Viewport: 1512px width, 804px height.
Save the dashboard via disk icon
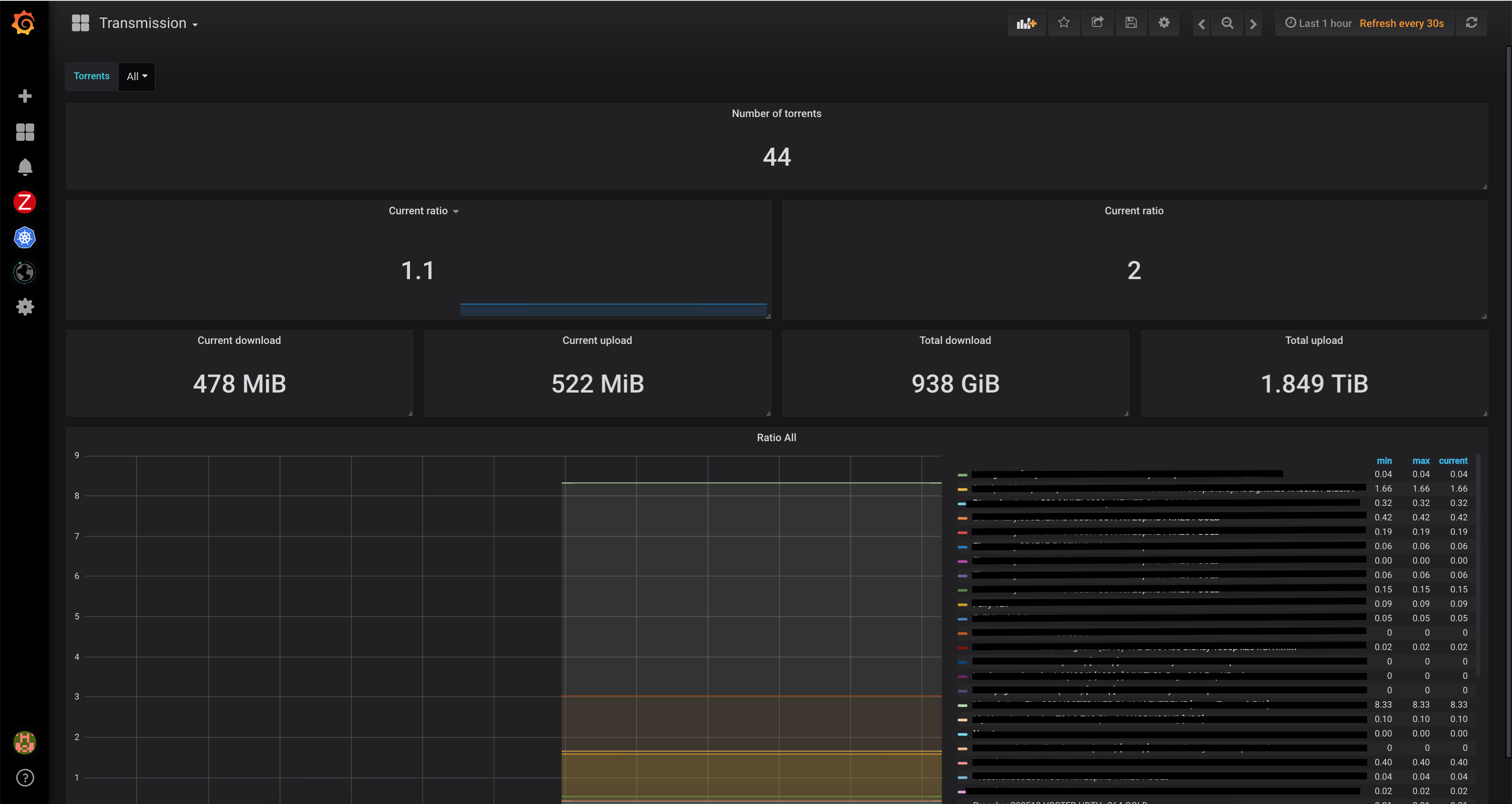(1130, 23)
